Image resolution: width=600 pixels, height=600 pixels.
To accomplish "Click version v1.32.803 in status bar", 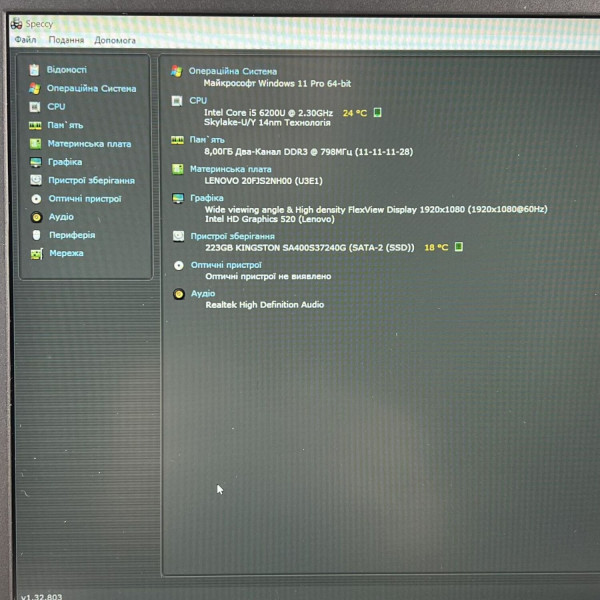I will (41, 597).
